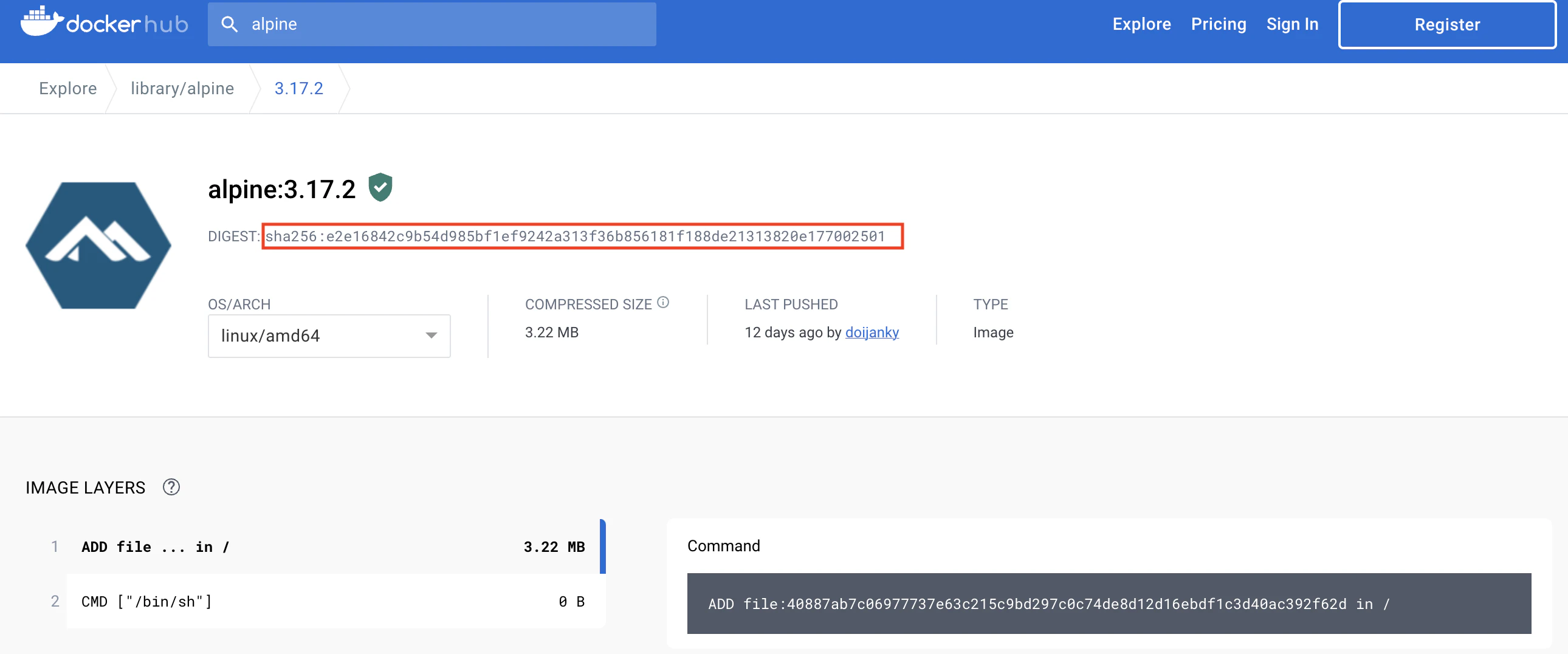The width and height of the screenshot is (1568, 654).
Task: Click the 3.22 MB compressed size value
Action: coord(551,332)
